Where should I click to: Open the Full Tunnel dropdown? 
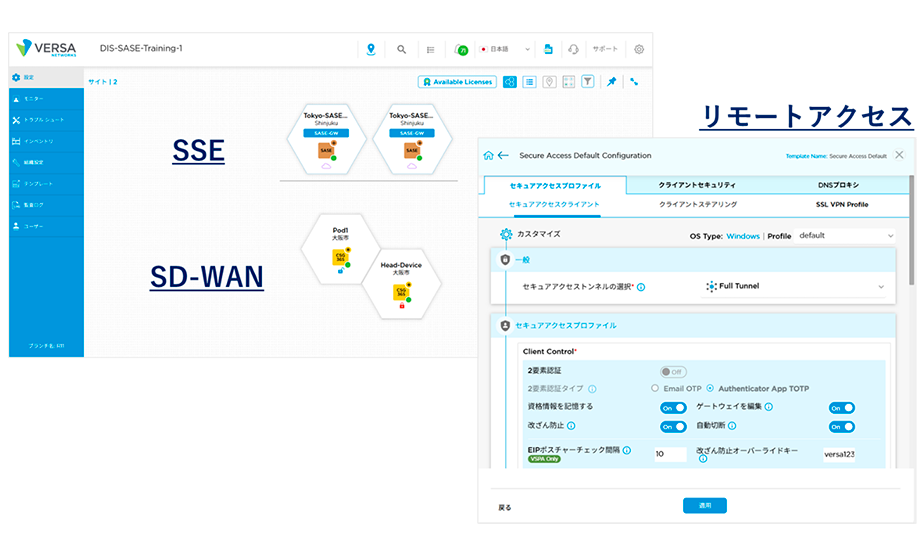coord(795,286)
